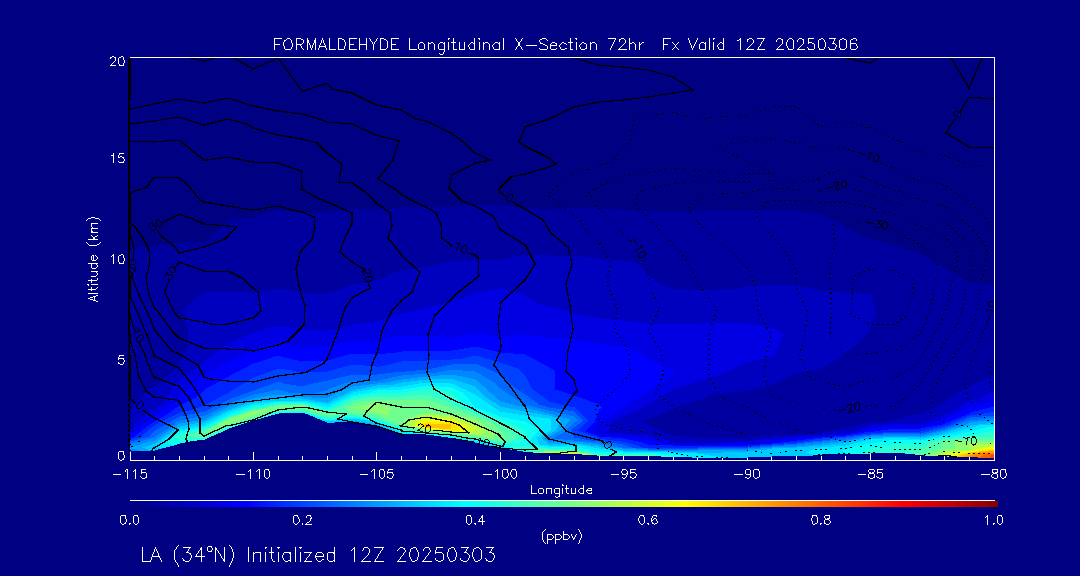Select 'LA (34°N) Initialized 12Z 20250303' footer text
This screenshot has width=1080, height=576.
click(318, 555)
